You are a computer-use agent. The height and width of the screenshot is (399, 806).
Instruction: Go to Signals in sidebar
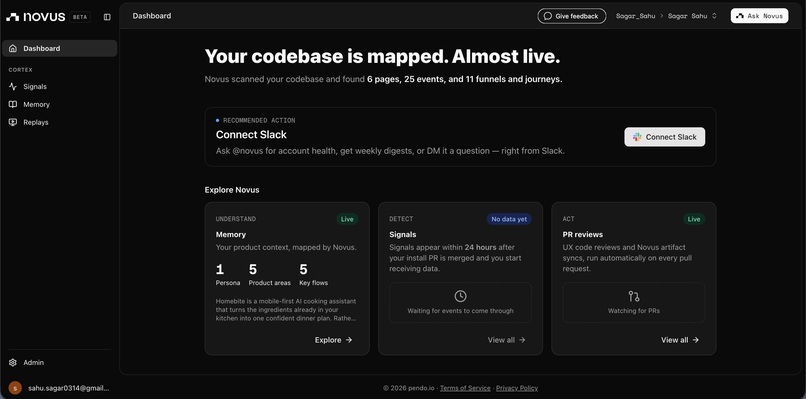[60, 86]
